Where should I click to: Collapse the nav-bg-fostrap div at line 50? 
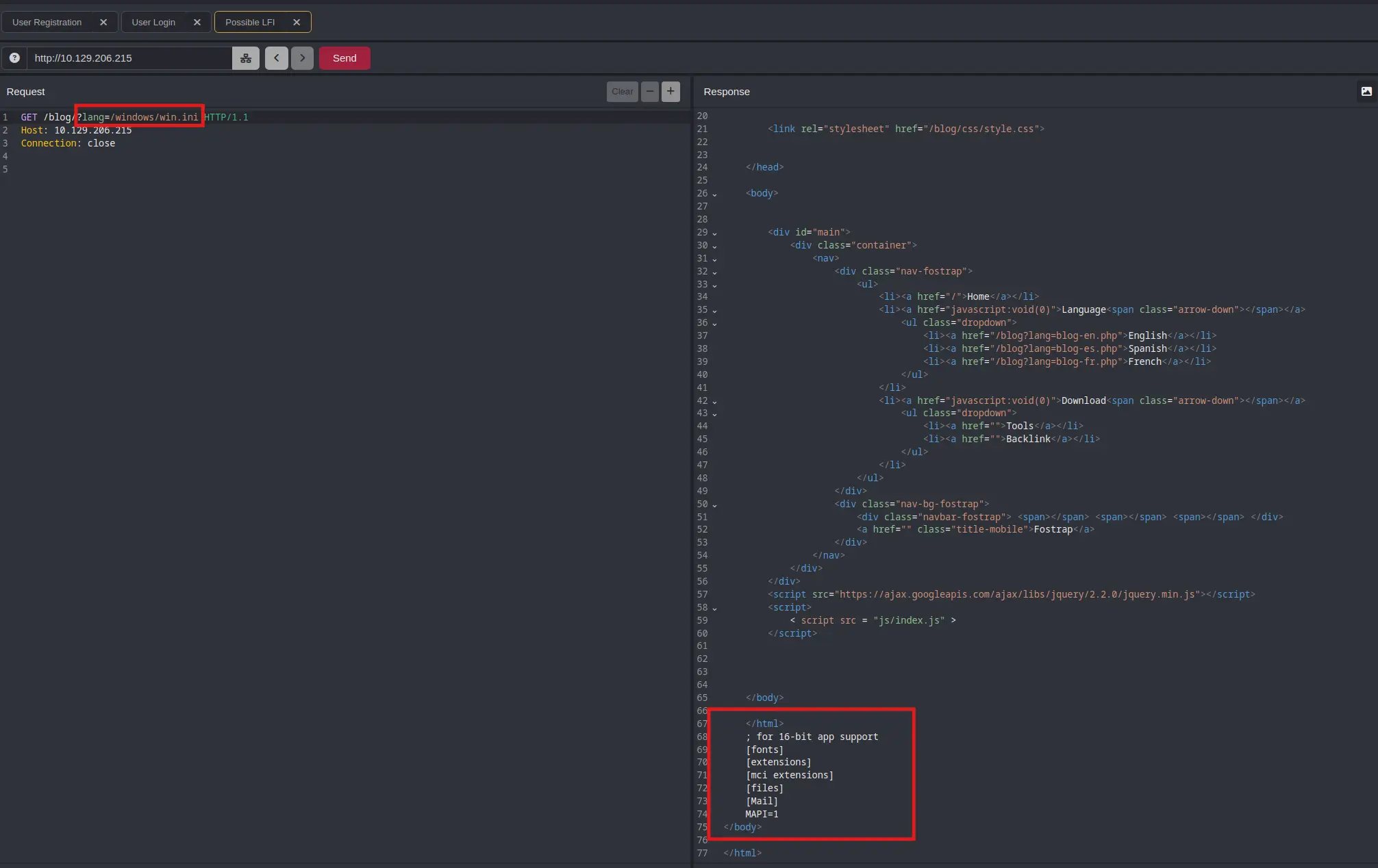click(714, 505)
